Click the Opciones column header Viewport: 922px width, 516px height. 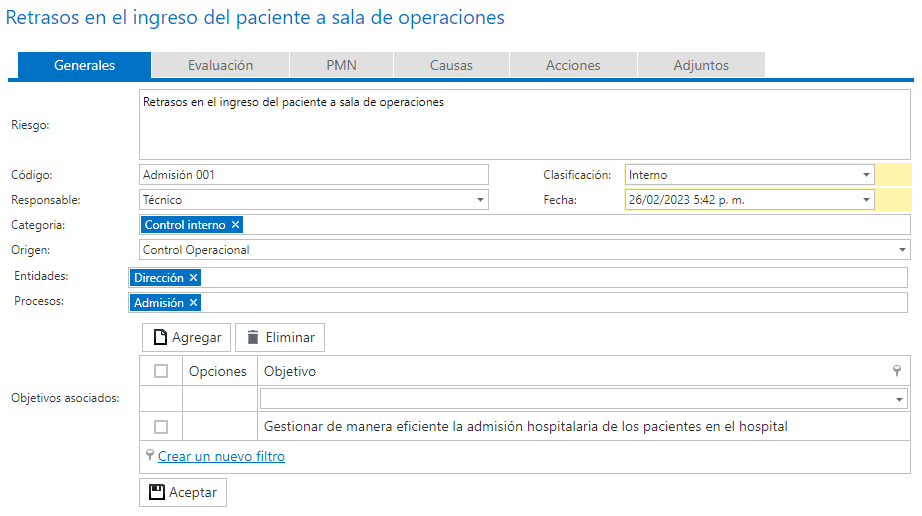pos(220,371)
